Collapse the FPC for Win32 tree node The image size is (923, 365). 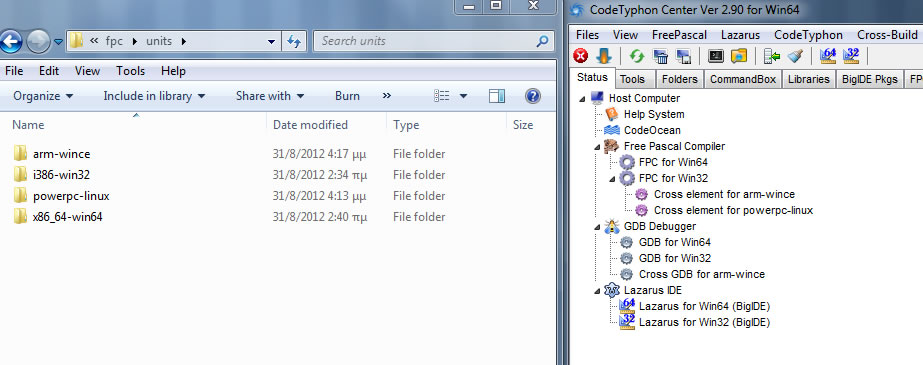tap(612, 178)
